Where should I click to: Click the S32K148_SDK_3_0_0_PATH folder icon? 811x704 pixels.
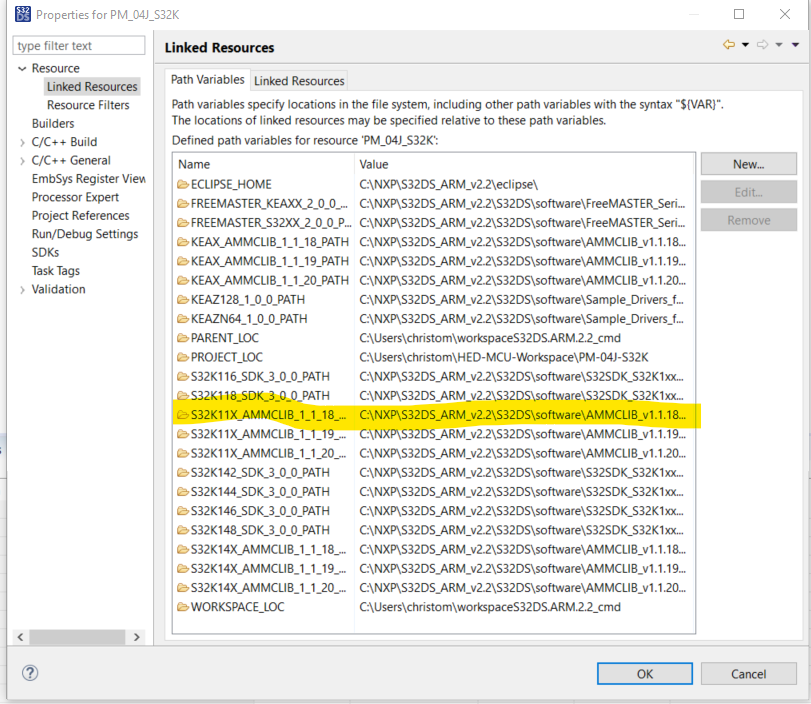pyautogui.click(x=183, y=530)
